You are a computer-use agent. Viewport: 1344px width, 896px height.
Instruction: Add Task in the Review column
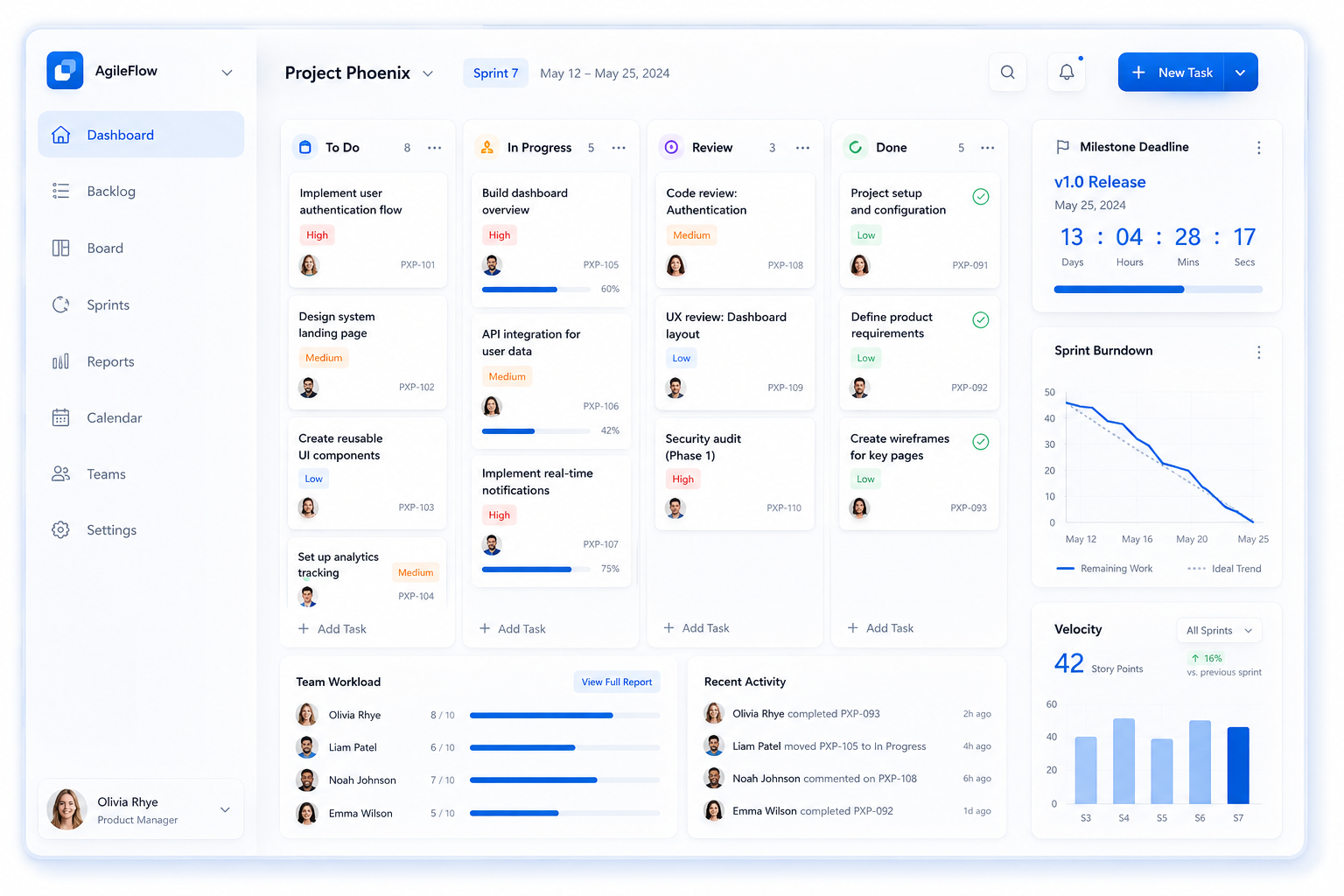pos(696,628)
